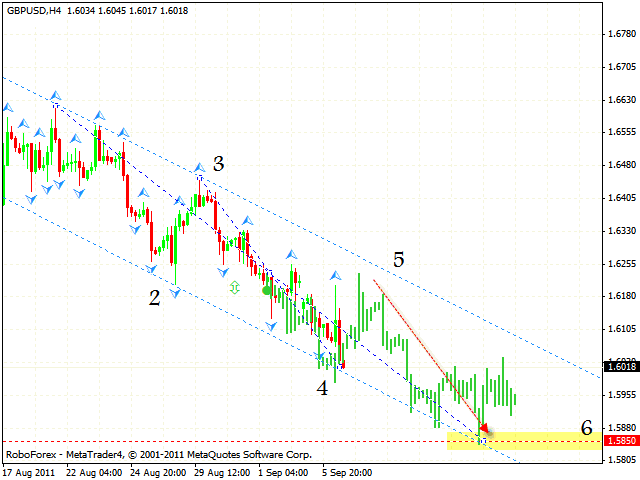Select wave label 5
The image size is (640, 480).
click(x=398, y=260)
